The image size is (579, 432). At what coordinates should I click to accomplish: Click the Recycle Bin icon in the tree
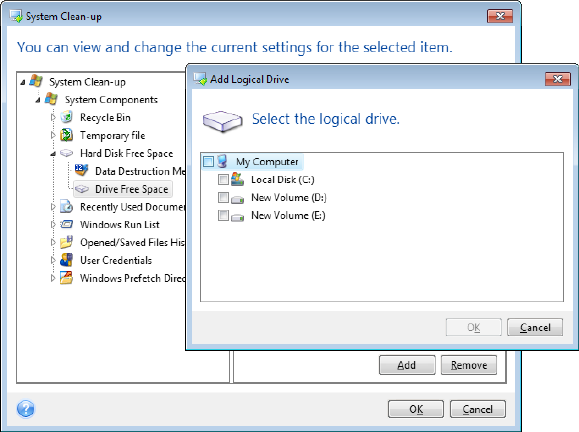pyautogui.click(x=66, y=117)
